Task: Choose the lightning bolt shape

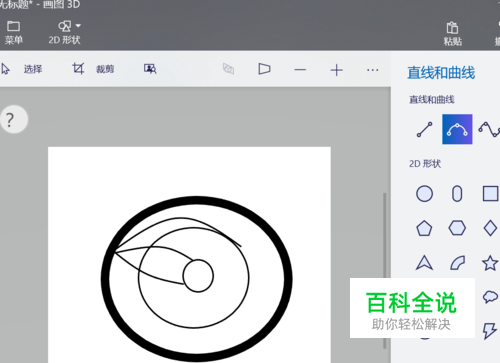Action: [489, 331]
